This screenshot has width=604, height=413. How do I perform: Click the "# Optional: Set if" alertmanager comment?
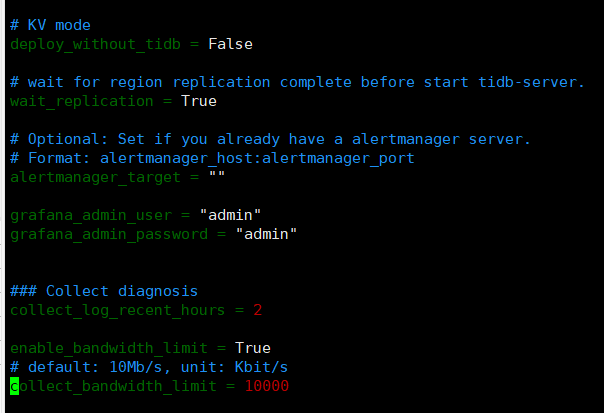270,138
